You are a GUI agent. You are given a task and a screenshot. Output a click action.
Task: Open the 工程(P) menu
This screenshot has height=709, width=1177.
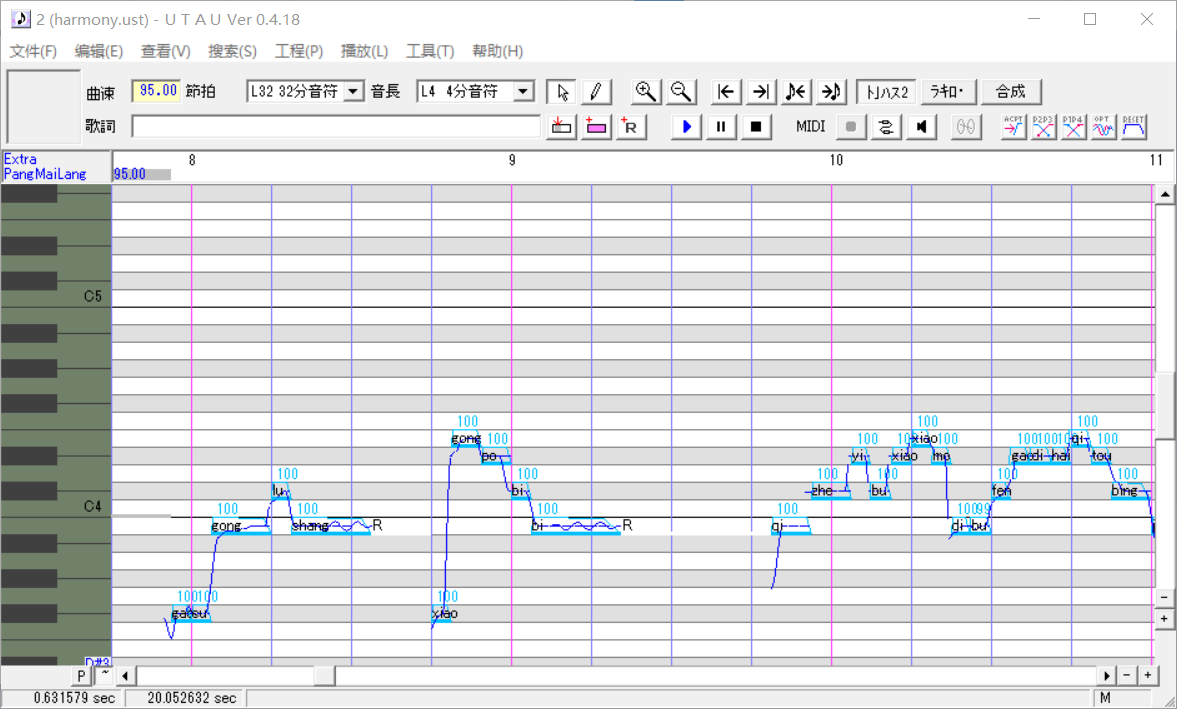[299, 51]
